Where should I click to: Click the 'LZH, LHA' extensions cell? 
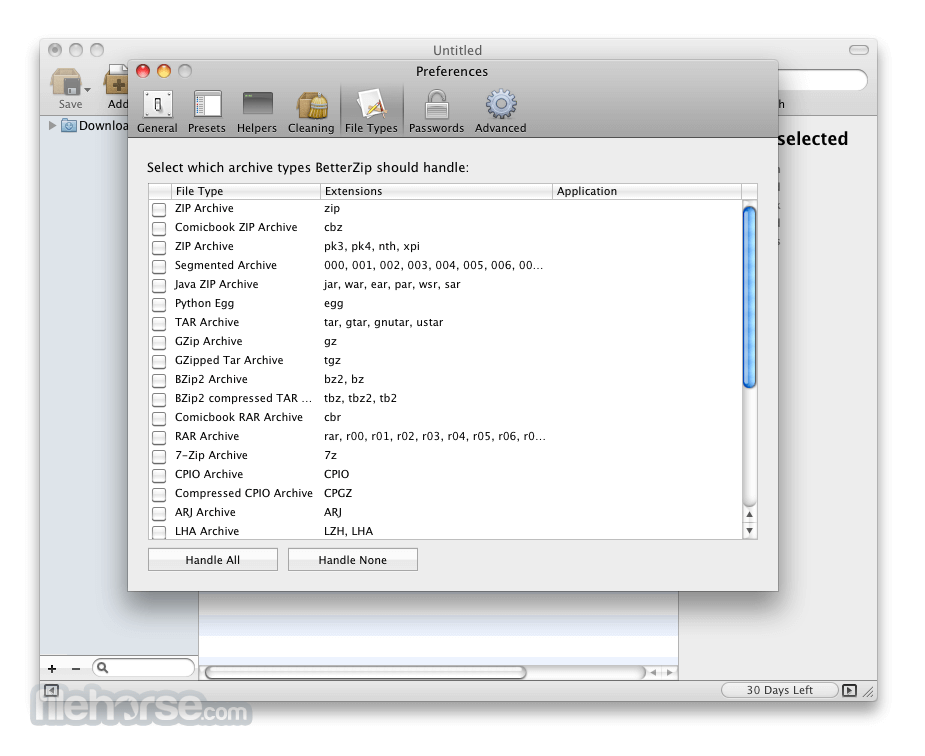(348, 531)
